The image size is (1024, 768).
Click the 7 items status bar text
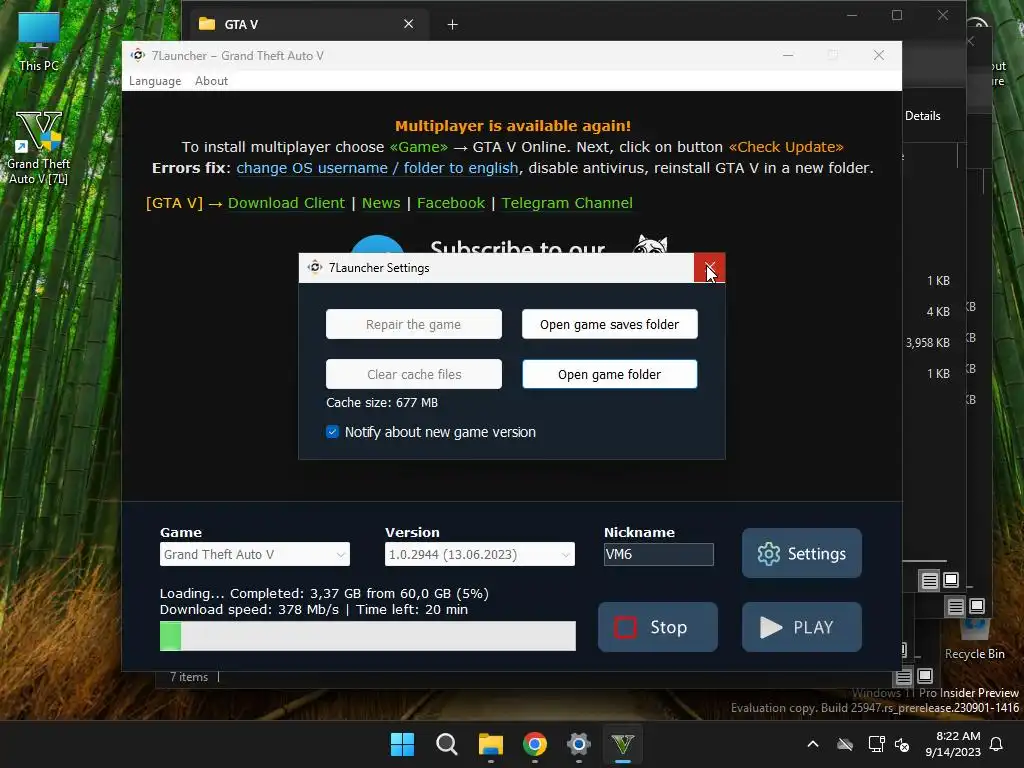(x=189, y=677)
